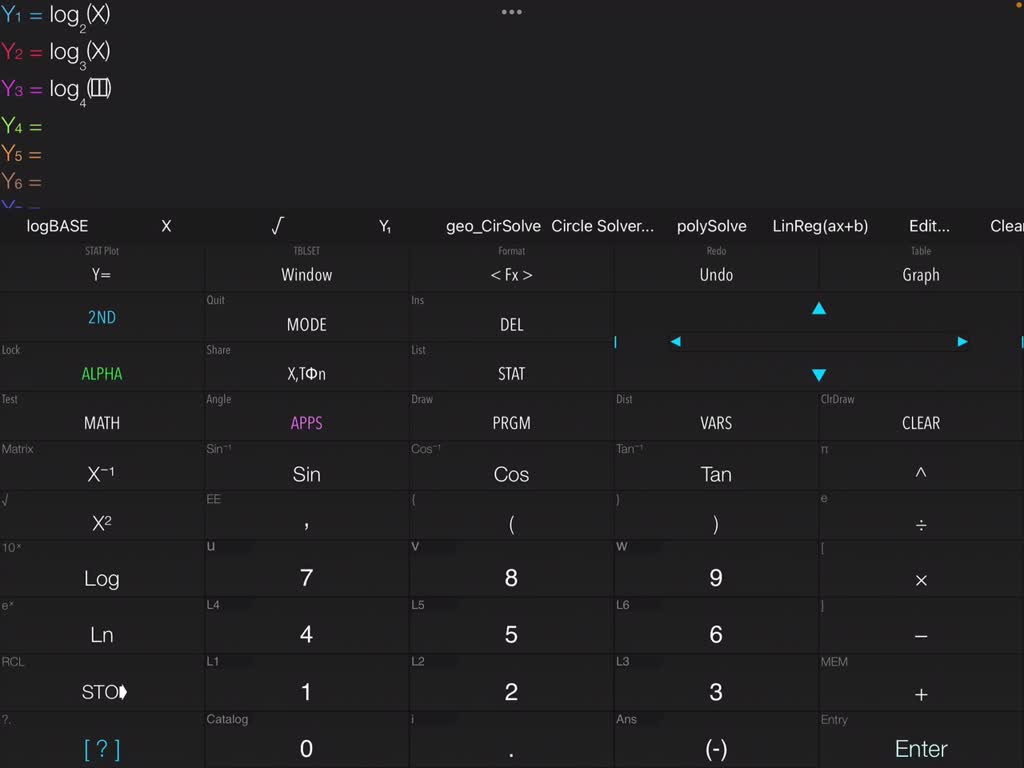The height and width of the screenshot is (768, 1024).
Task: Switch to the Graph view
Action: point(920,275)
